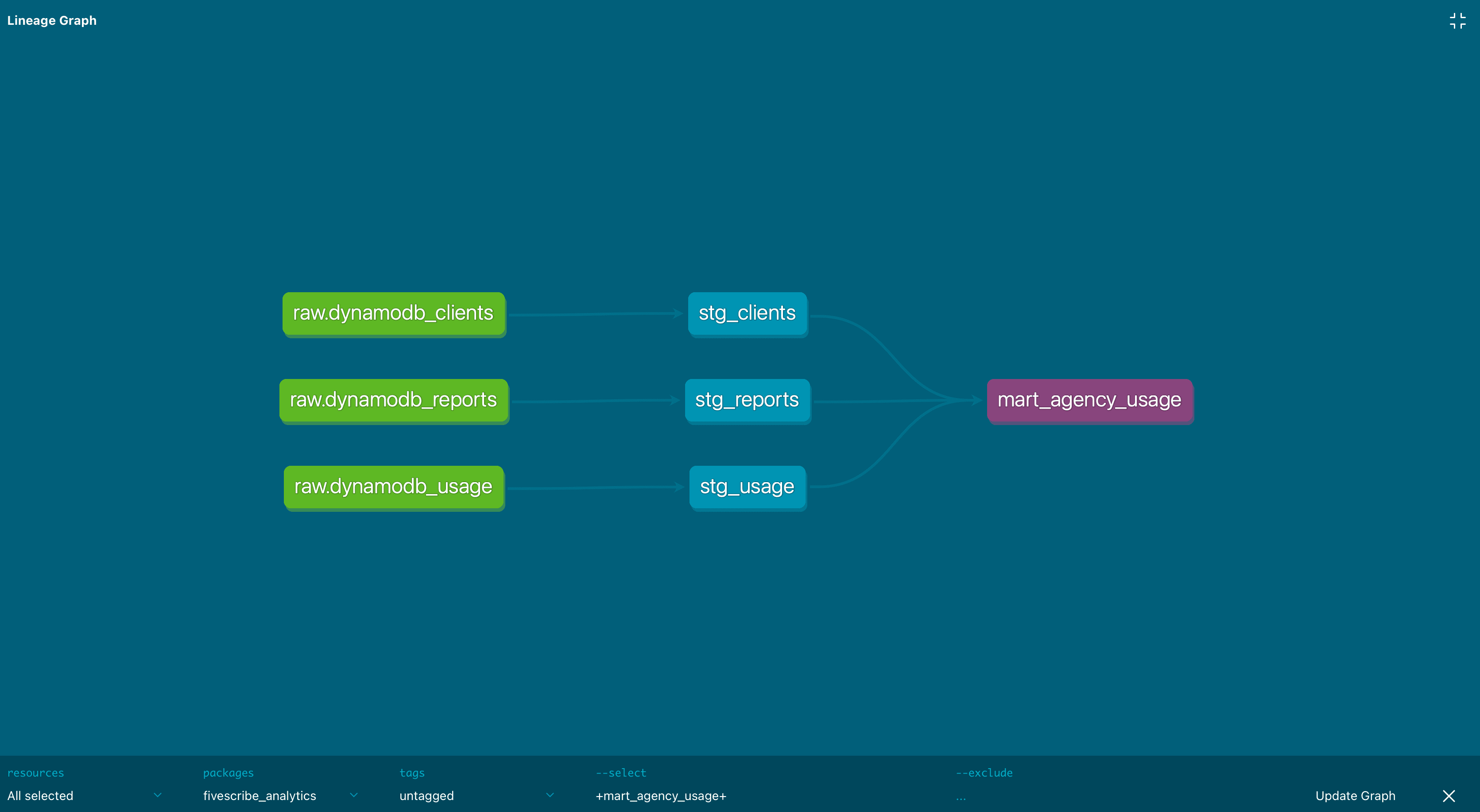Select the stg_clients staging node
Screen dimensions: 1480x812
[x=747, y=313]
